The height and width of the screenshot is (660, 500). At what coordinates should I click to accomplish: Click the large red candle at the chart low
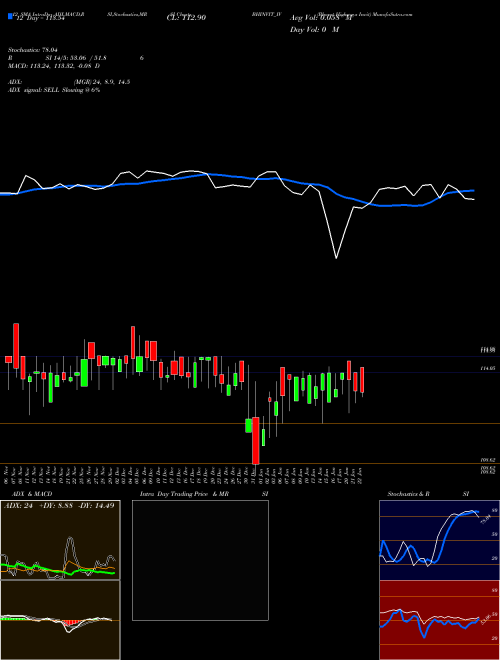255,441
